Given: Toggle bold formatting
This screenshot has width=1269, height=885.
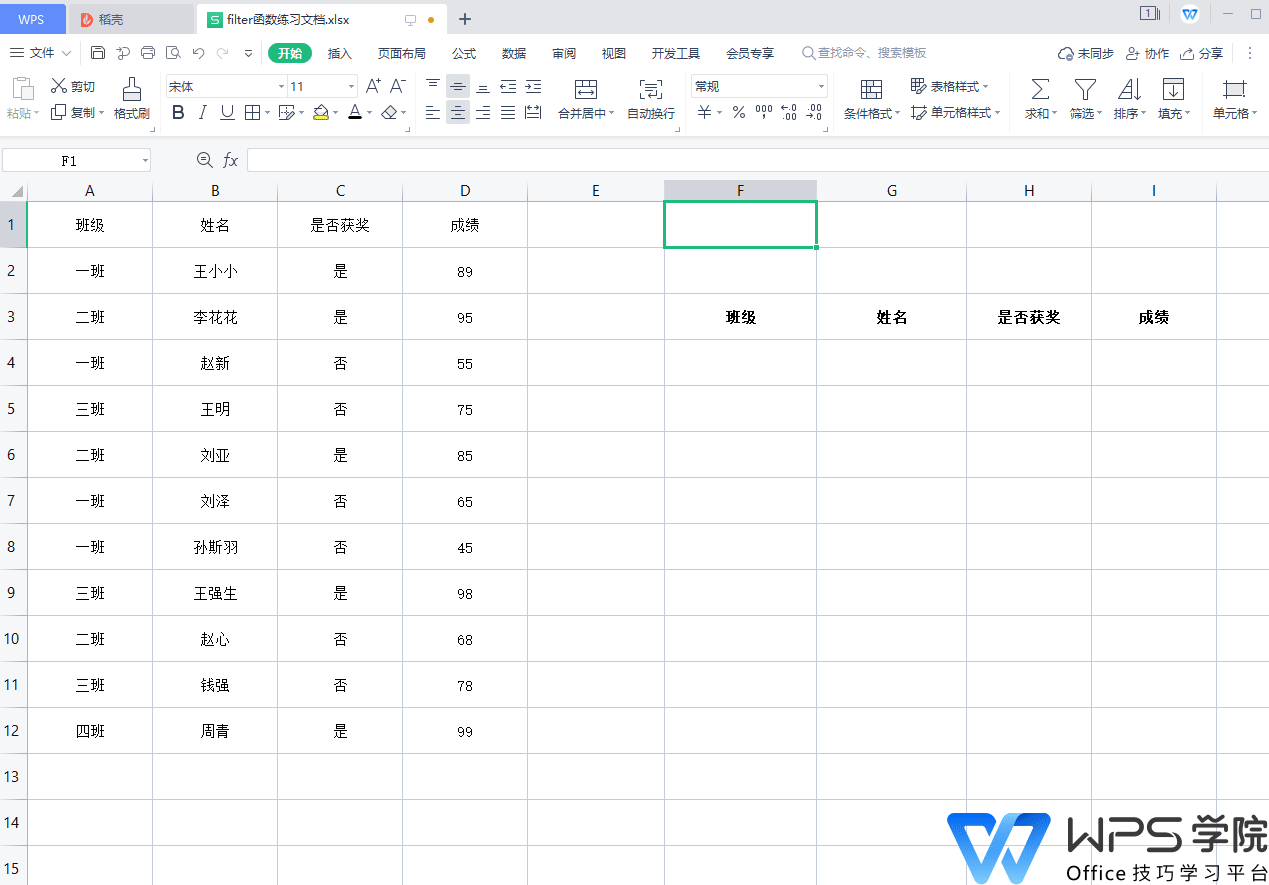Looking at the screenshot, I should click(x=178, y=113).
